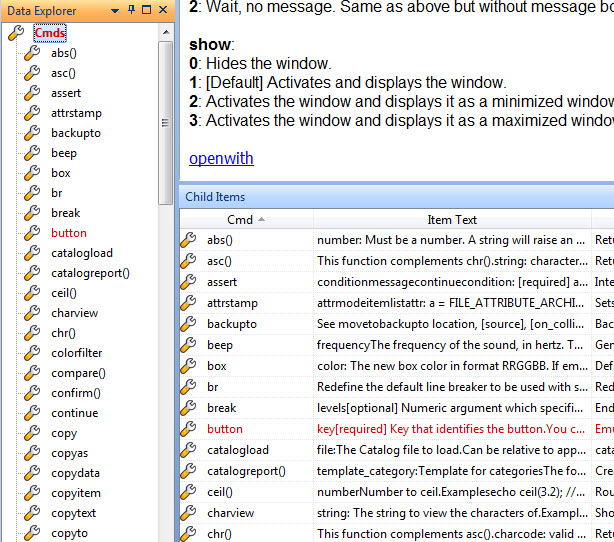Click the wrench icon beside Cmds root
Screen dimensions: 614x542
[16, 33]
